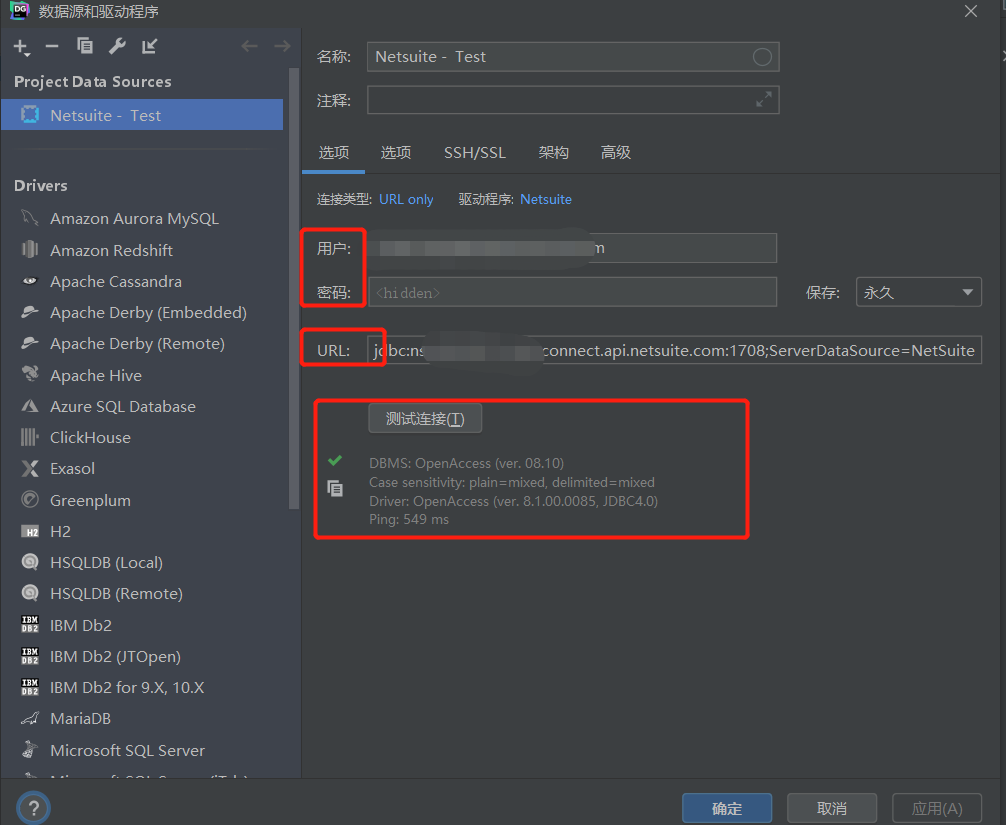Click the 确定 button
Viewport: 1006px width, 825px height.
pos(727,808)
